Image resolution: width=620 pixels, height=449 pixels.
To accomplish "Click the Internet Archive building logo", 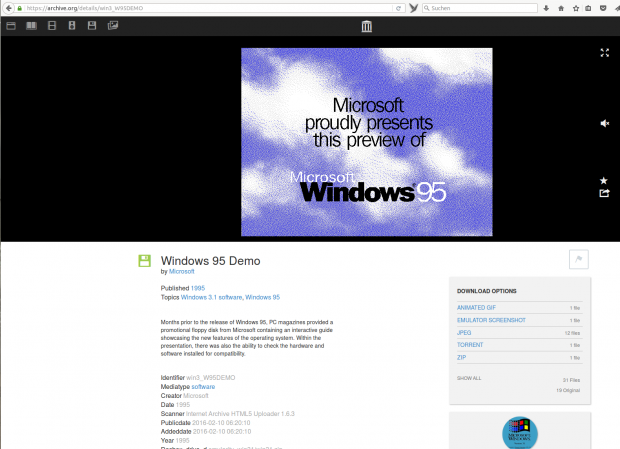I will coord(367,26).
